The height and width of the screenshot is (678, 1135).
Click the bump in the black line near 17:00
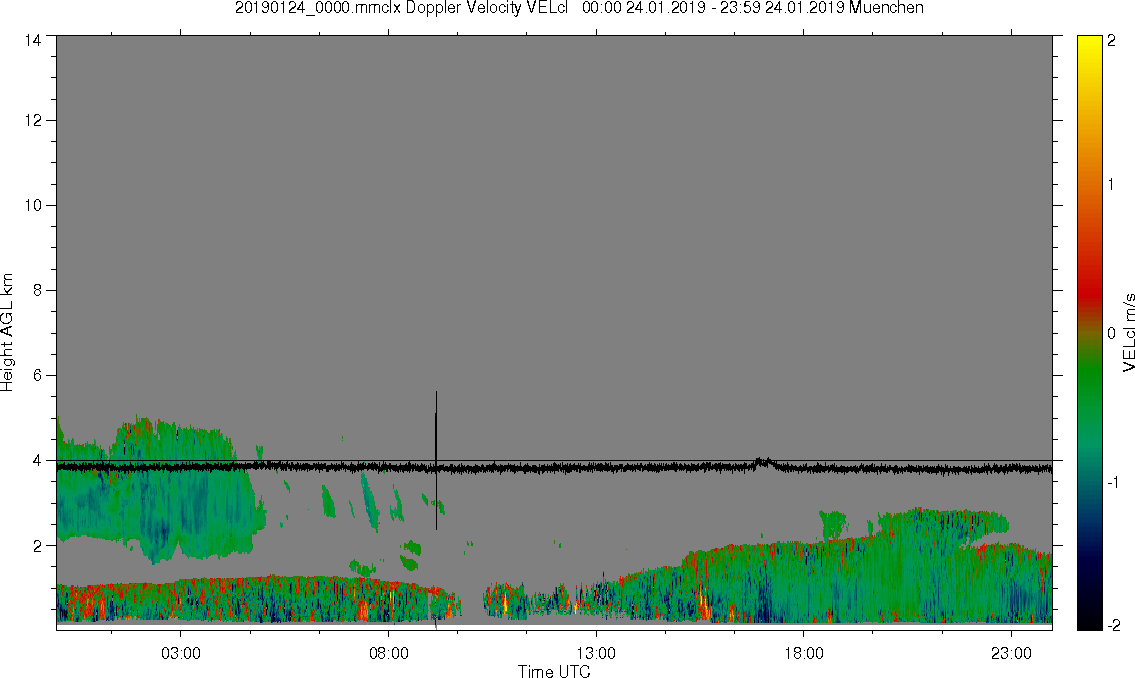coord(763,463)
